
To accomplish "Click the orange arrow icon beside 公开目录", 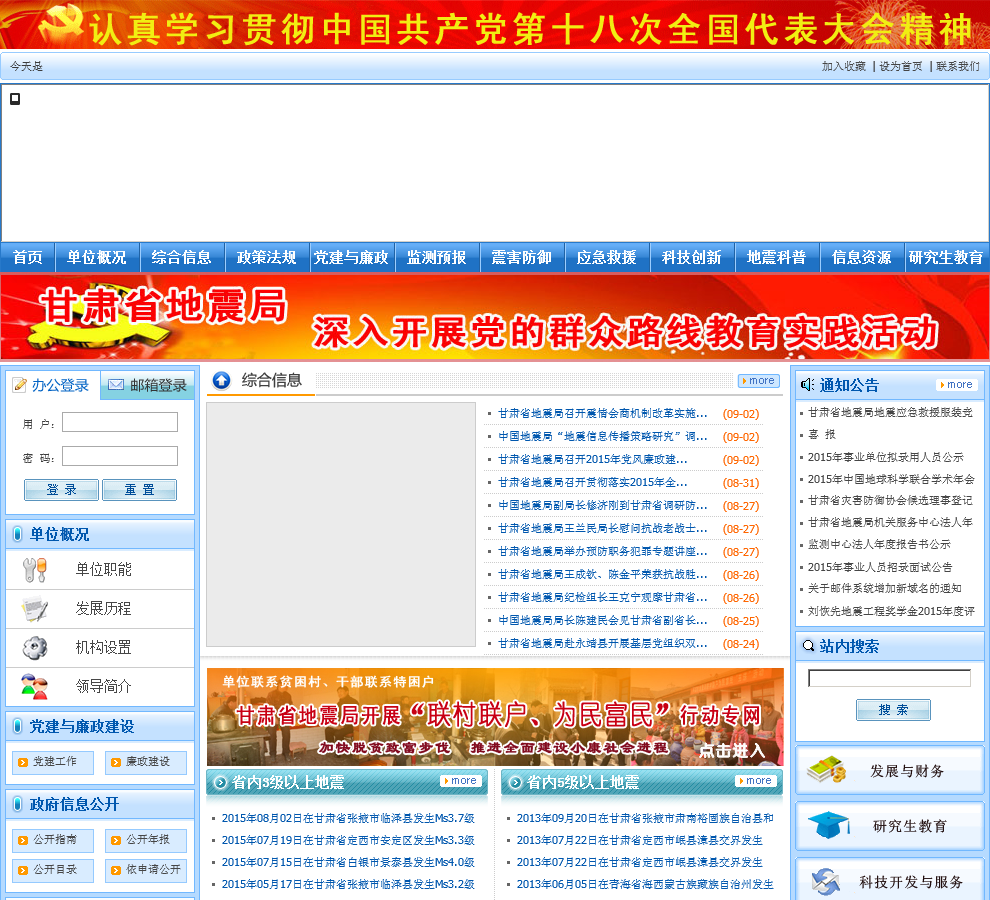I will point(23,870).
